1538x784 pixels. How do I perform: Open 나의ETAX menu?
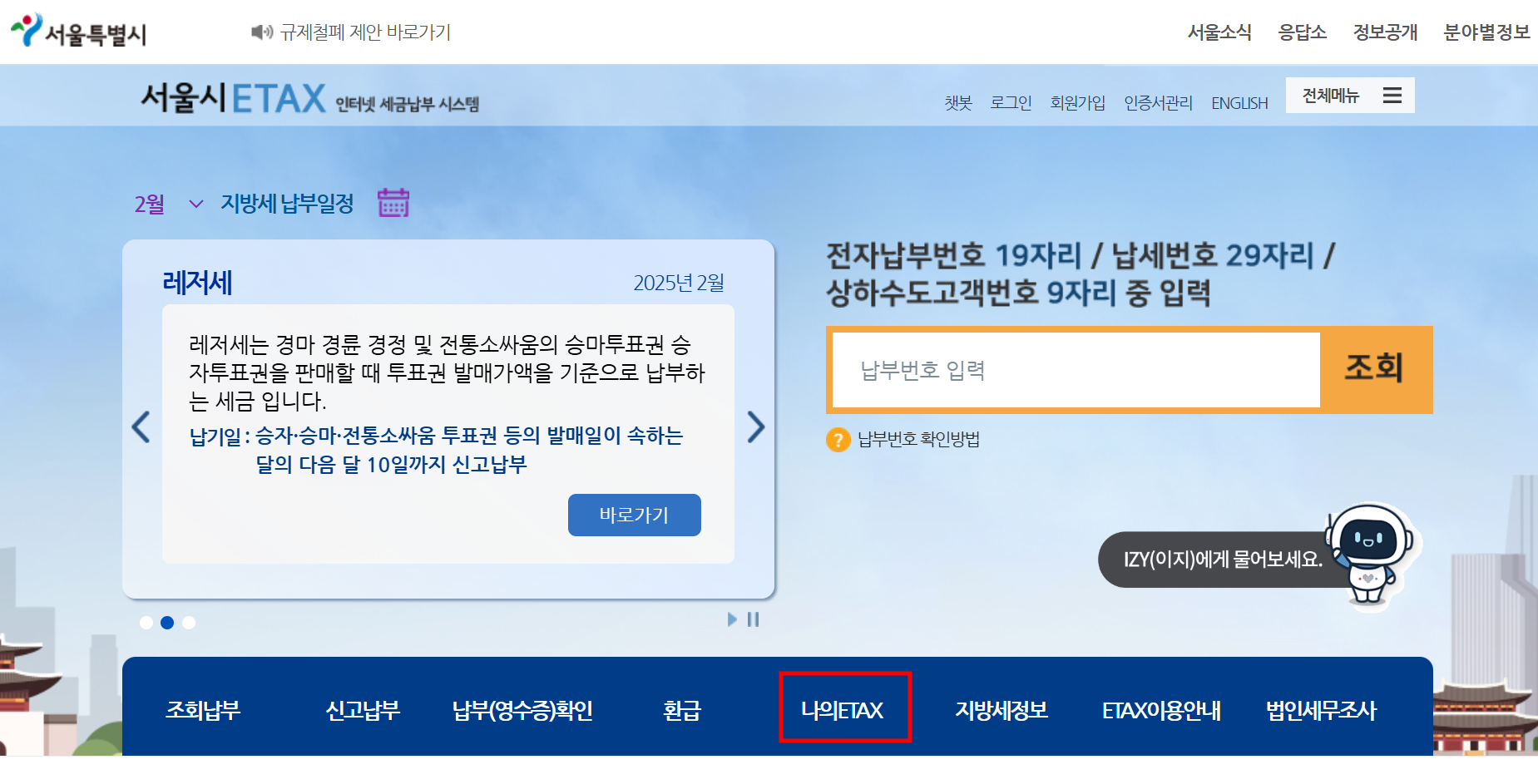point(843,710)
